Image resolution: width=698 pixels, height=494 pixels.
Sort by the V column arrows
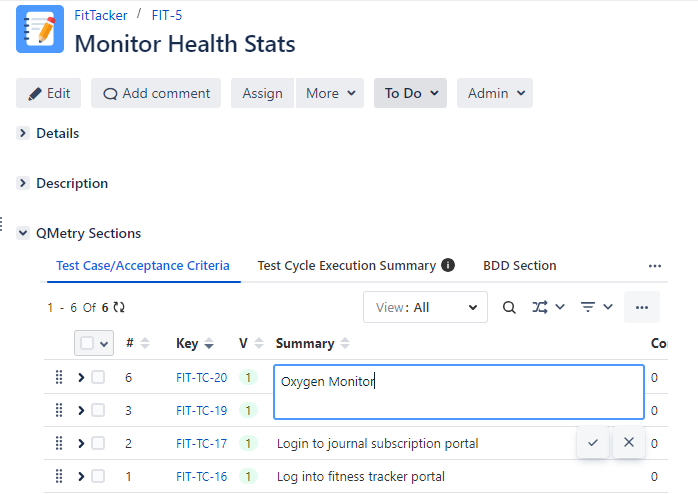tap(259, 343)
